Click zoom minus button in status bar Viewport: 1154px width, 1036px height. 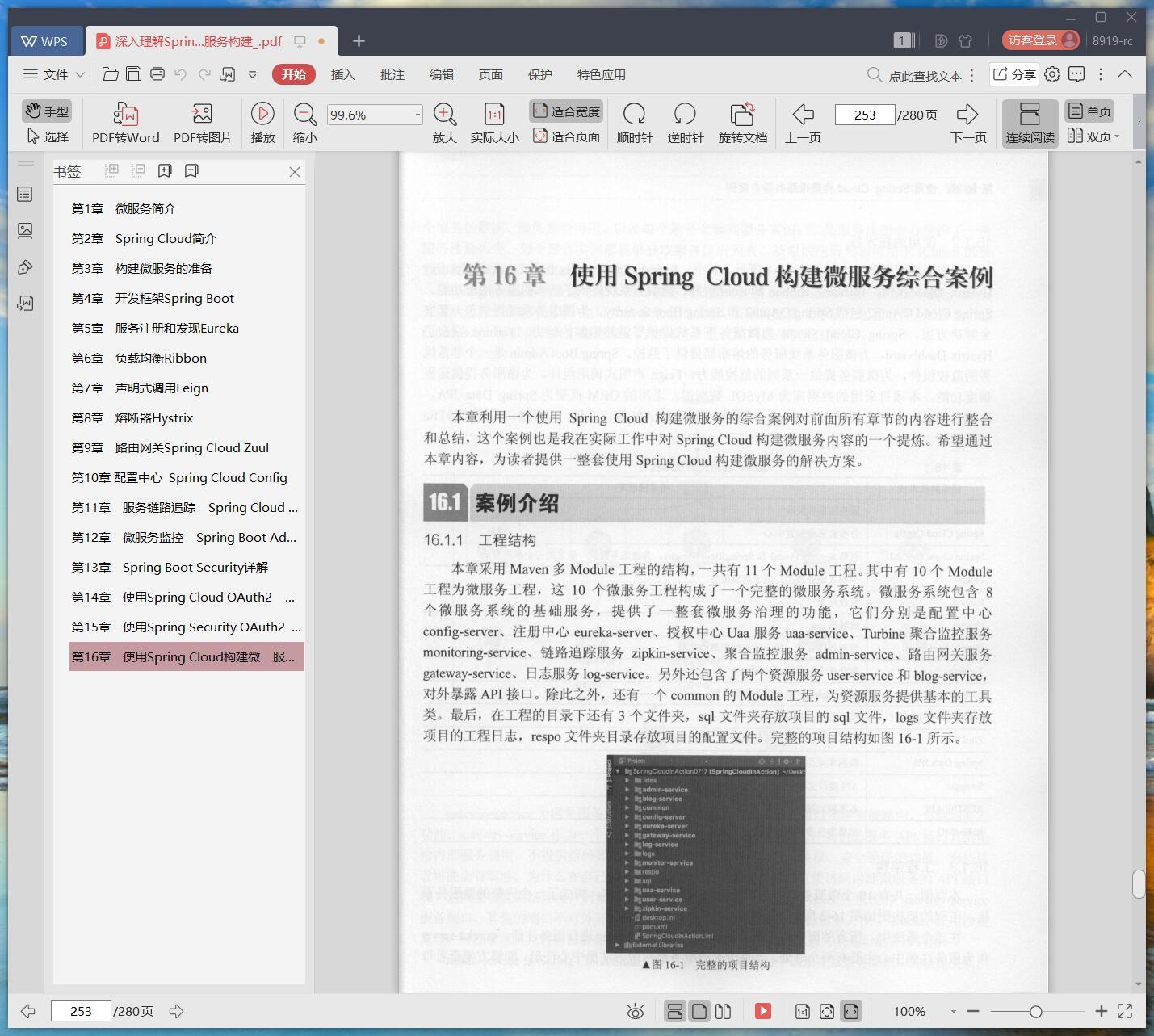coord(973,1011)
